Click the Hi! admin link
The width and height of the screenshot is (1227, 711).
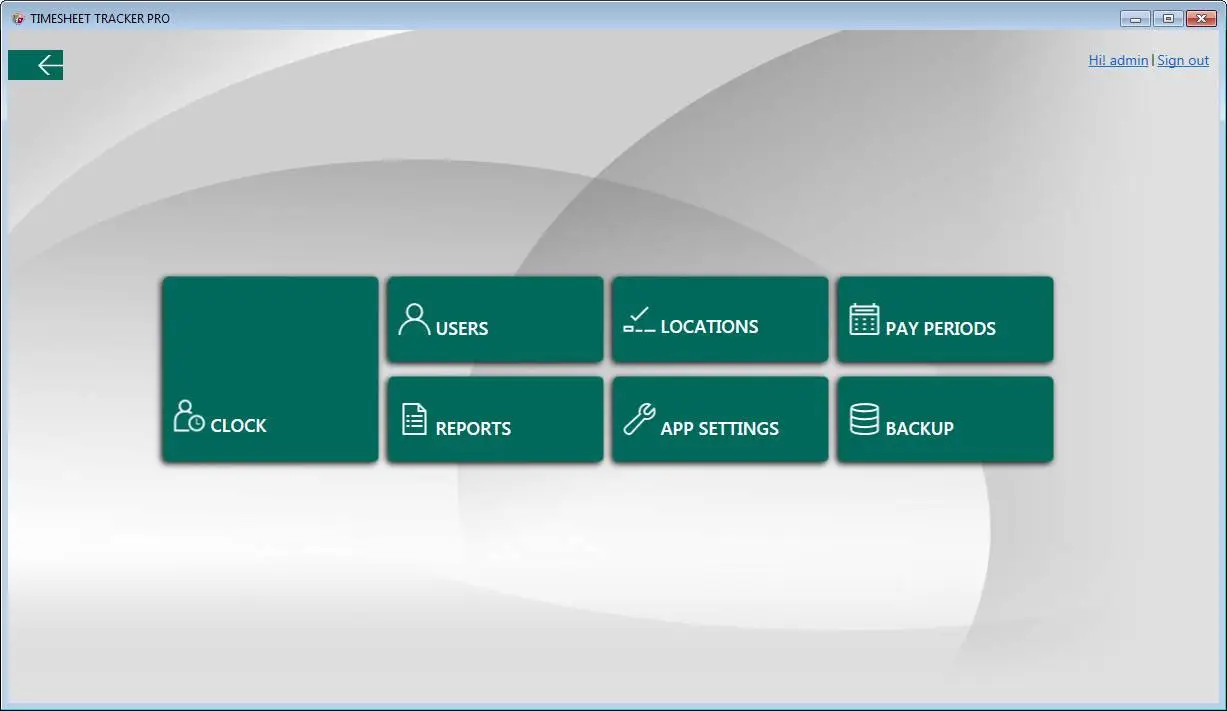1117,60
